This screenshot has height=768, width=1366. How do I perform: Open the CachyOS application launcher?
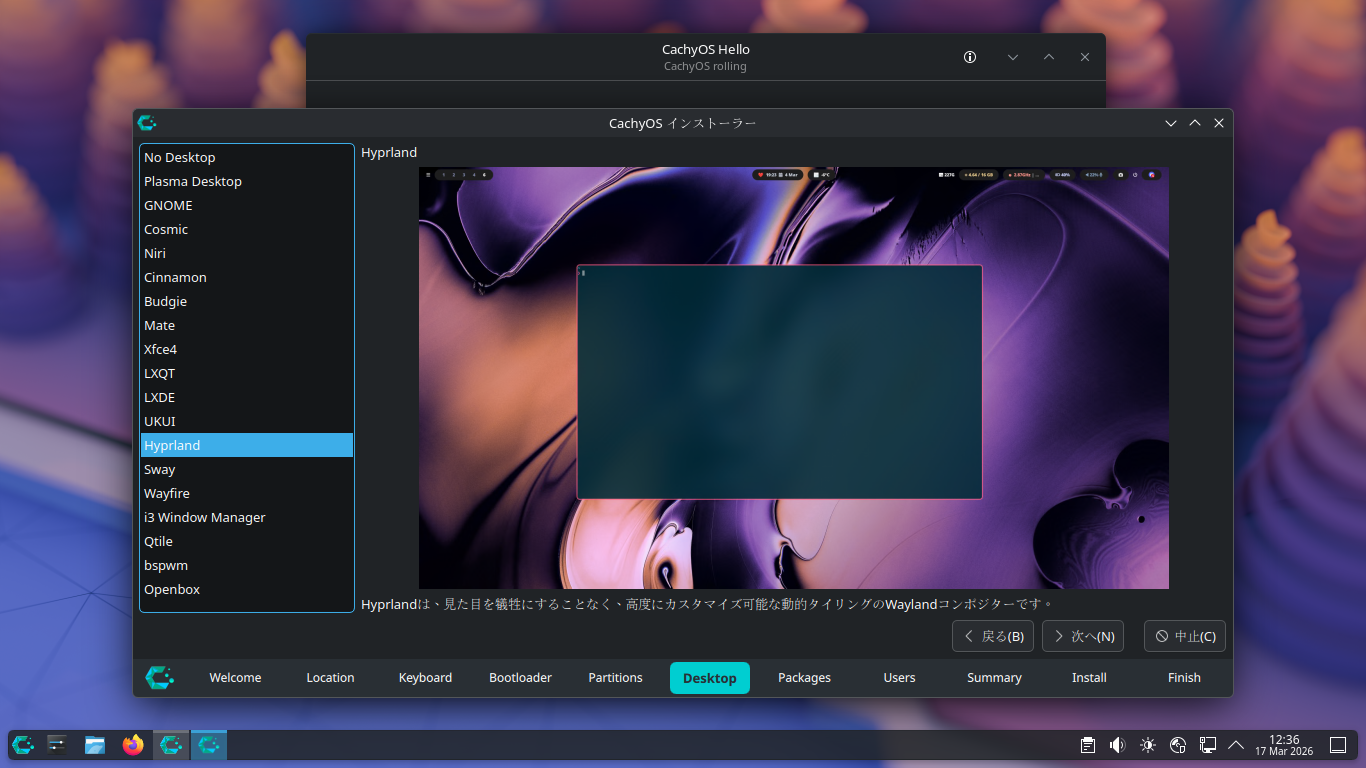tap(23, 744)
